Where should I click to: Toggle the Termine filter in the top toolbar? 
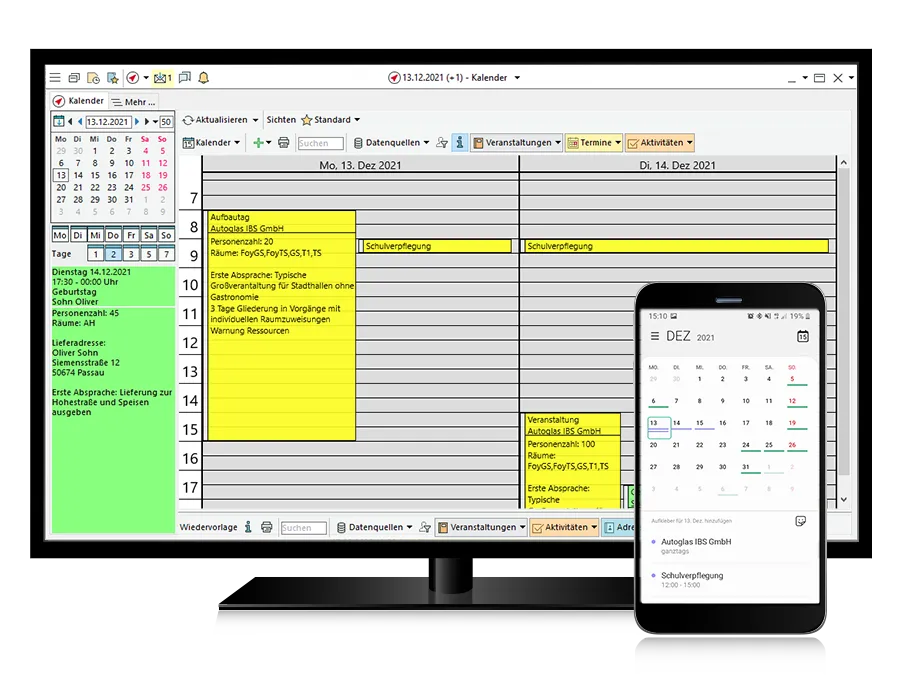[x=594, y=143]
